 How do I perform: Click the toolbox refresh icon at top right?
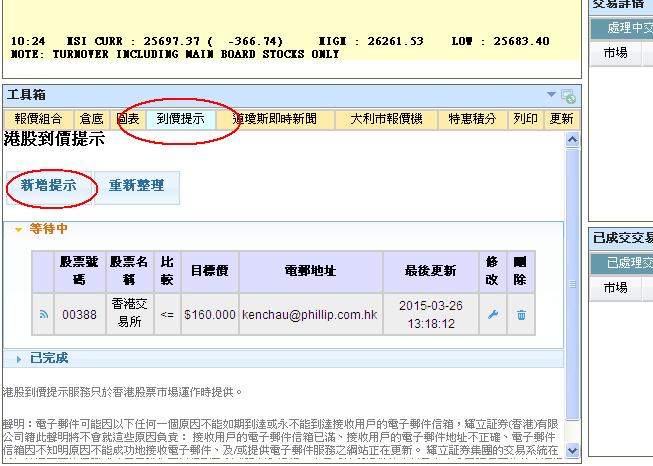tap(568, 96)
